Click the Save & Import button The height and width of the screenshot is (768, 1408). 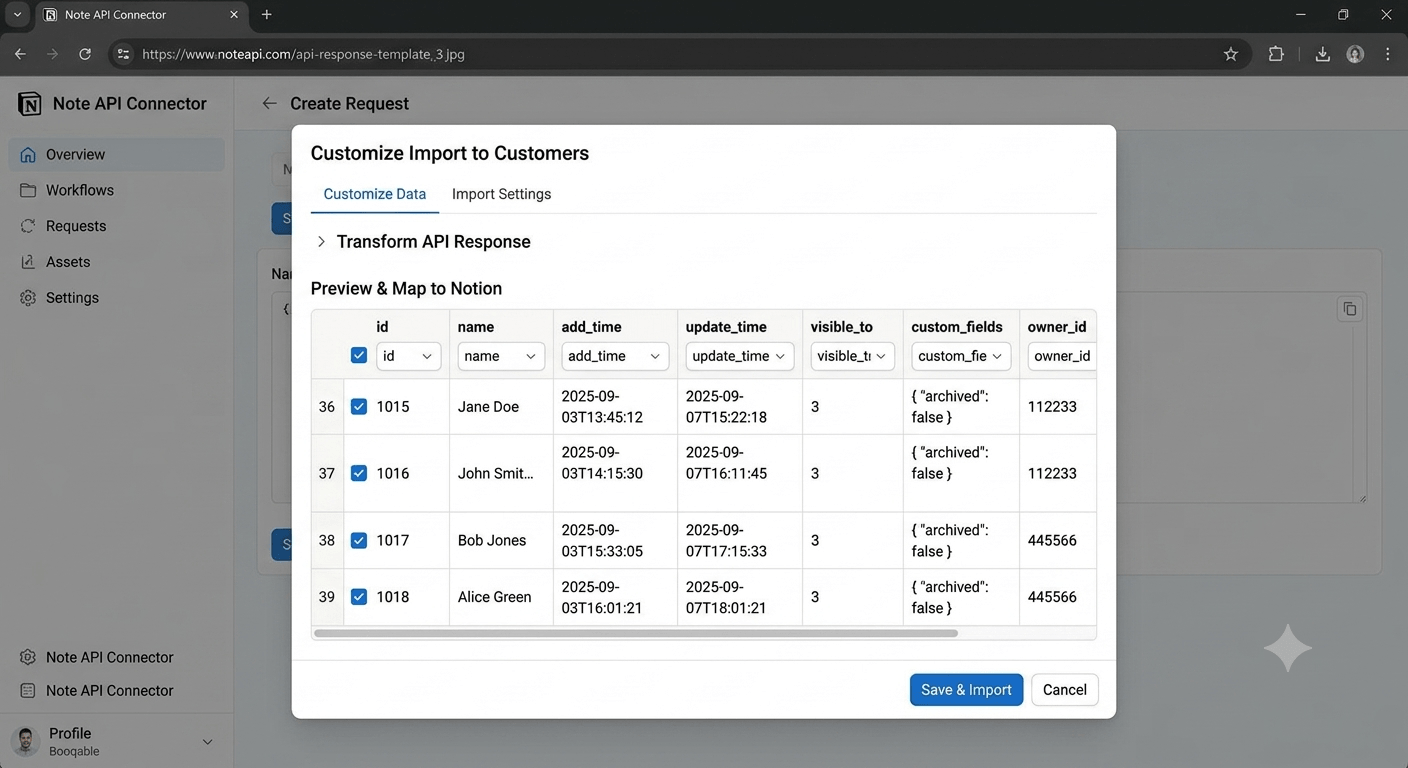pos(966,690)
